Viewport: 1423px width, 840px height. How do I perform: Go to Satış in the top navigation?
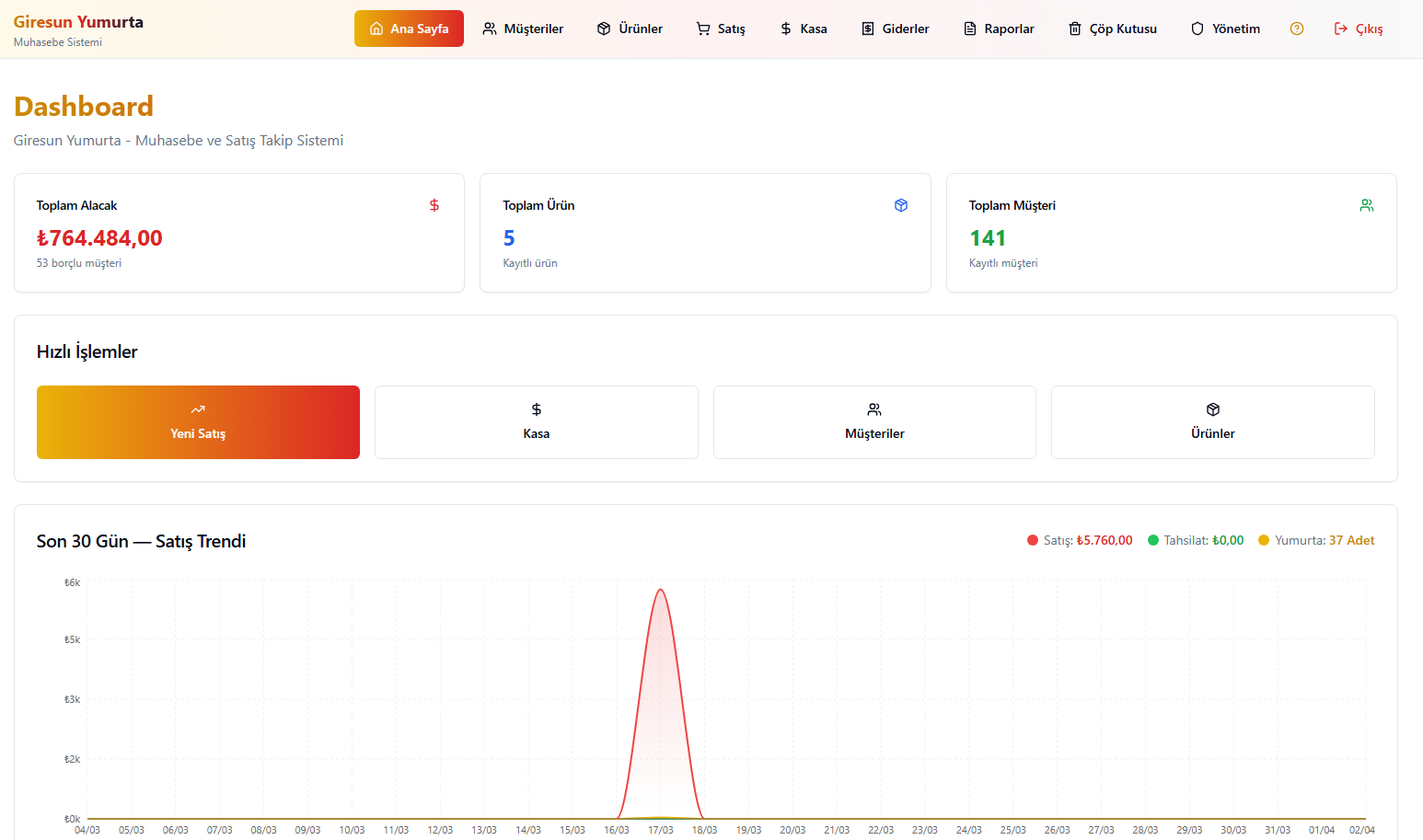click(721, 29)
